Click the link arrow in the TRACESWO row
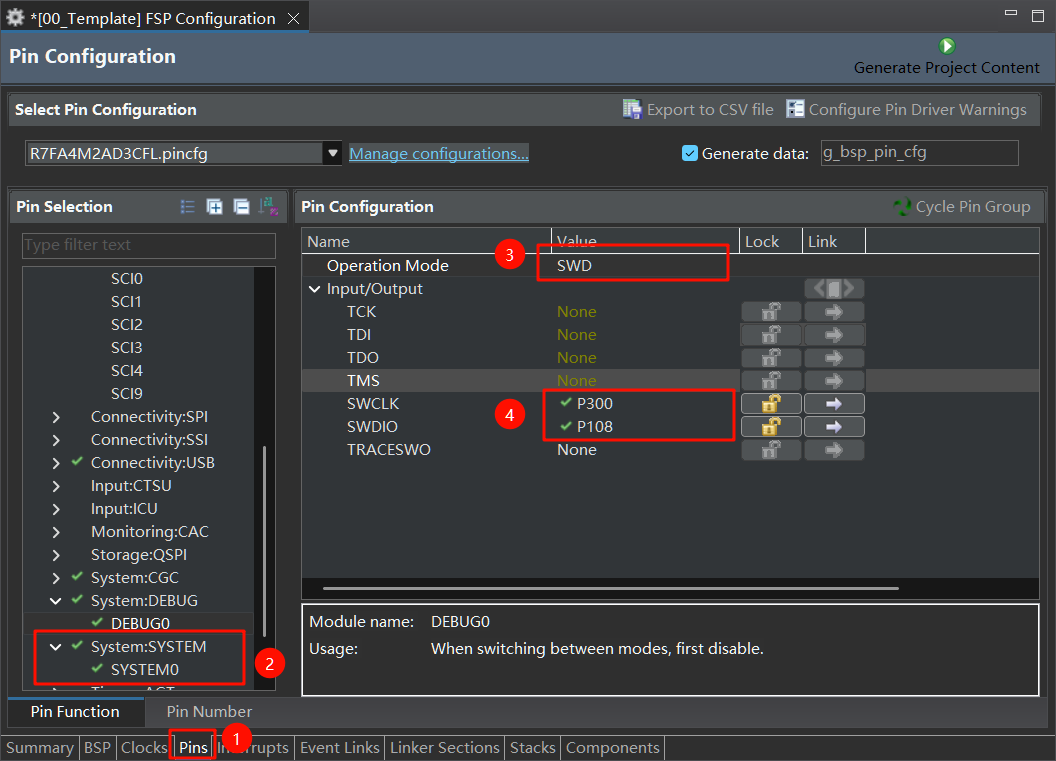 pos(834,449)
